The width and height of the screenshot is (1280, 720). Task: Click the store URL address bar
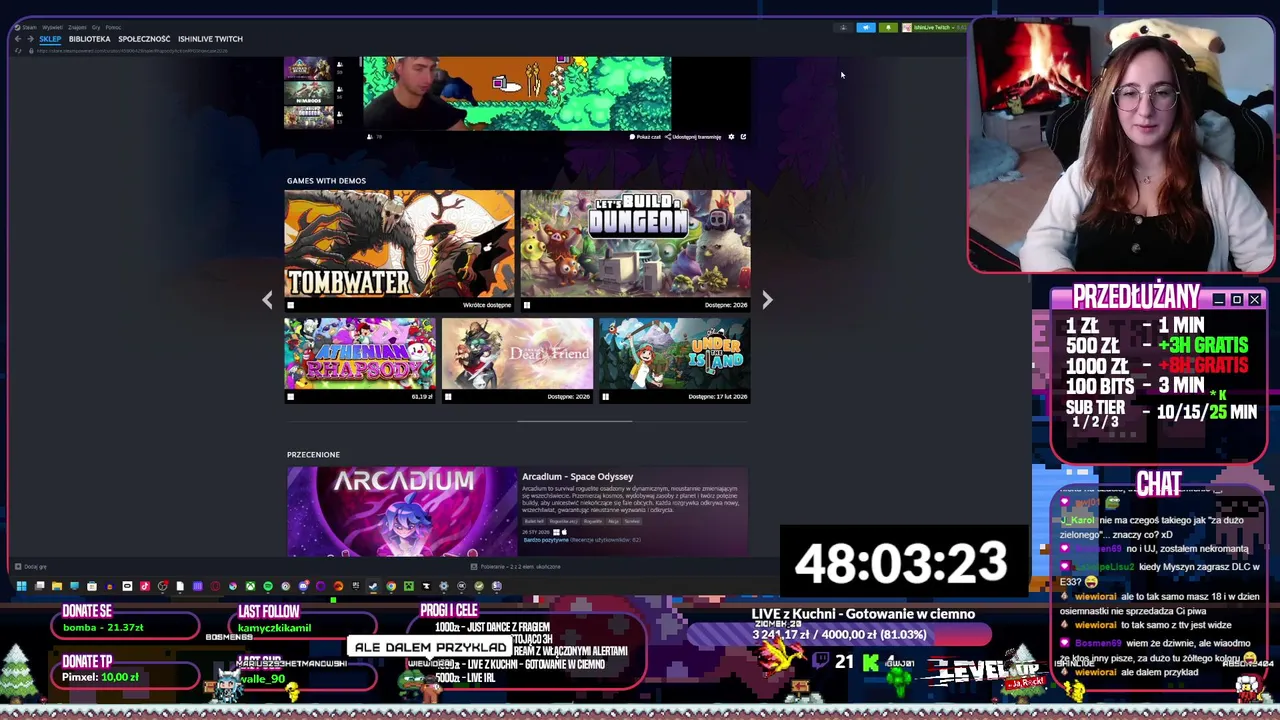[x=132, y=51]
